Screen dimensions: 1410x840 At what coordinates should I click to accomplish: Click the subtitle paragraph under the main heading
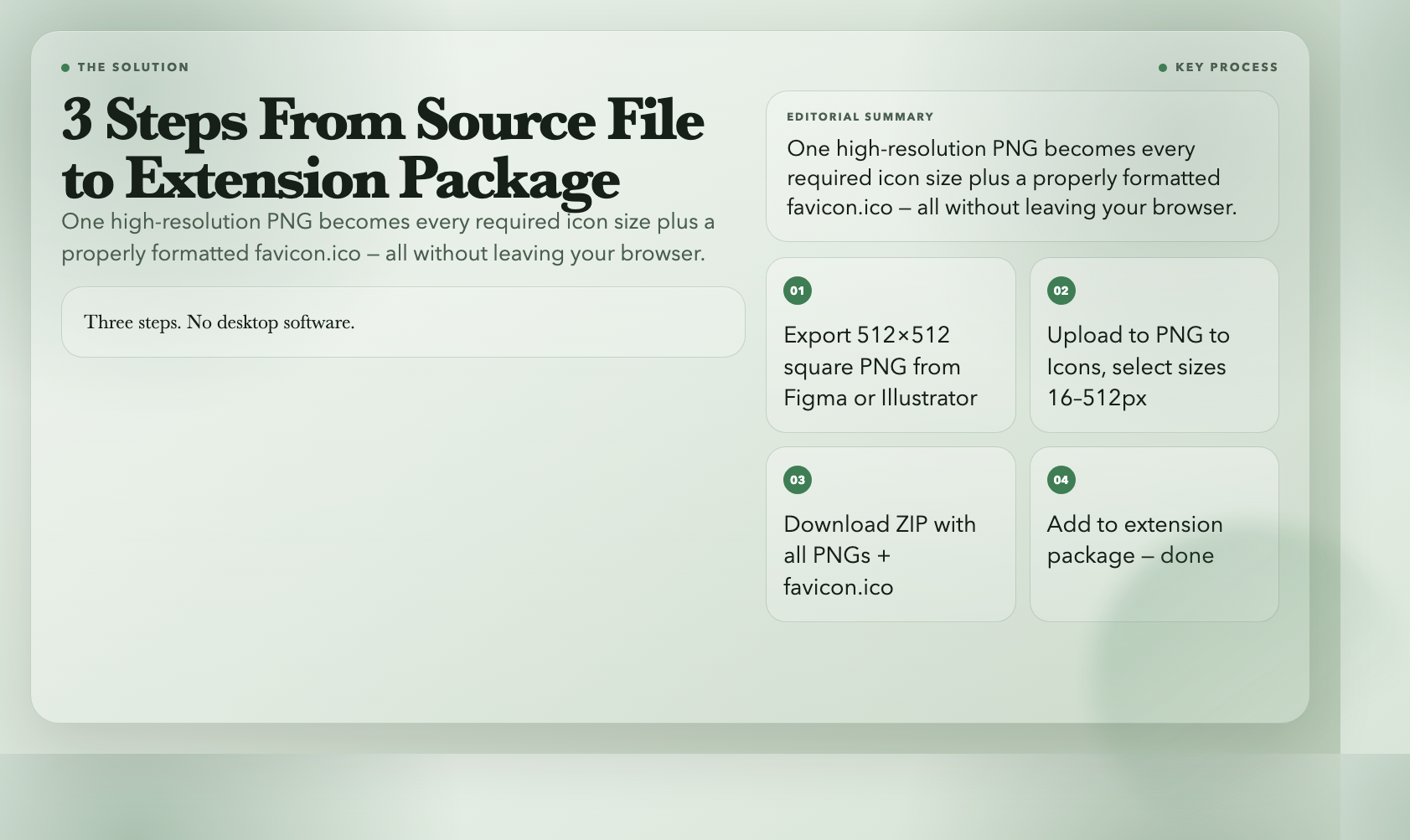(388, 237)
